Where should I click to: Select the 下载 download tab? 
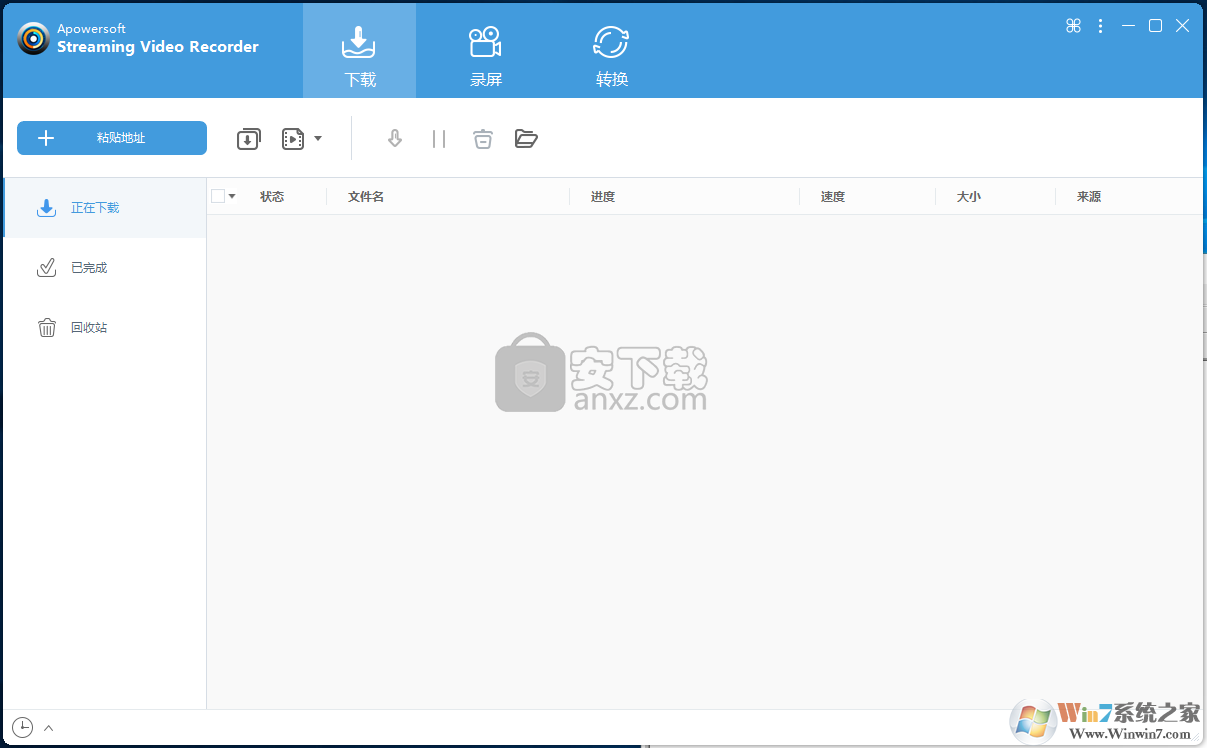[x=358, y=52]
